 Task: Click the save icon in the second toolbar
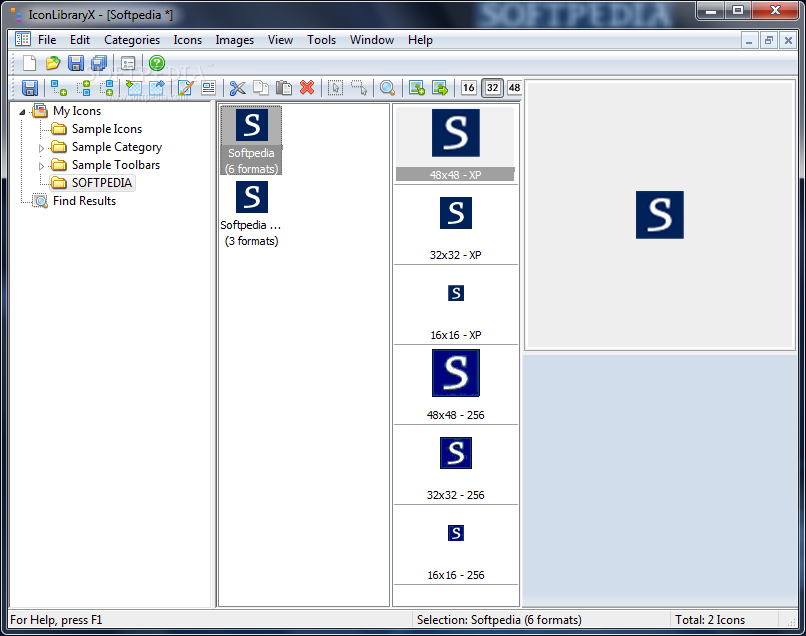30,88
